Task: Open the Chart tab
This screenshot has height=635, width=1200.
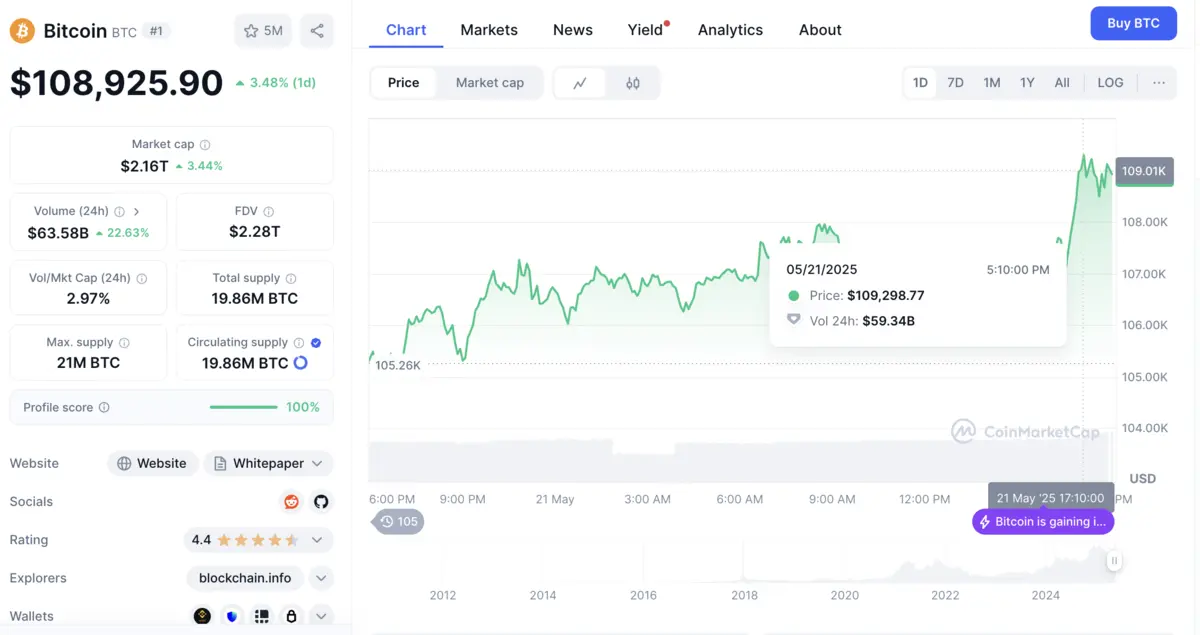Action: coord(406,30)
